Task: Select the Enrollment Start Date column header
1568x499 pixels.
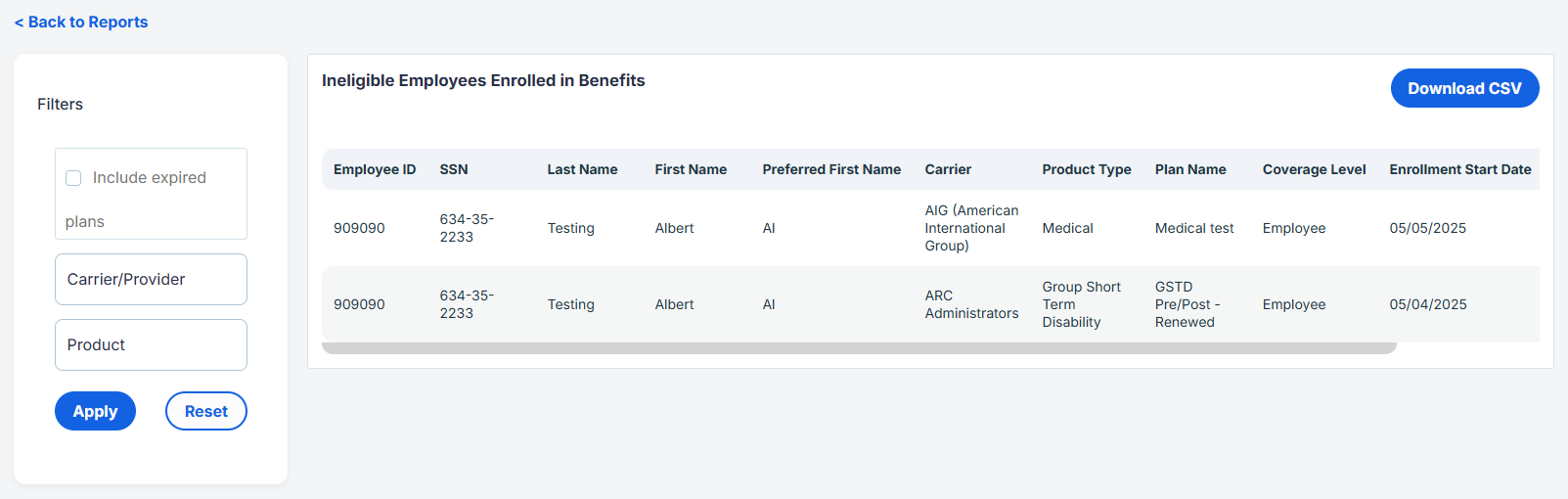Action: click(x=1460, y=169)
